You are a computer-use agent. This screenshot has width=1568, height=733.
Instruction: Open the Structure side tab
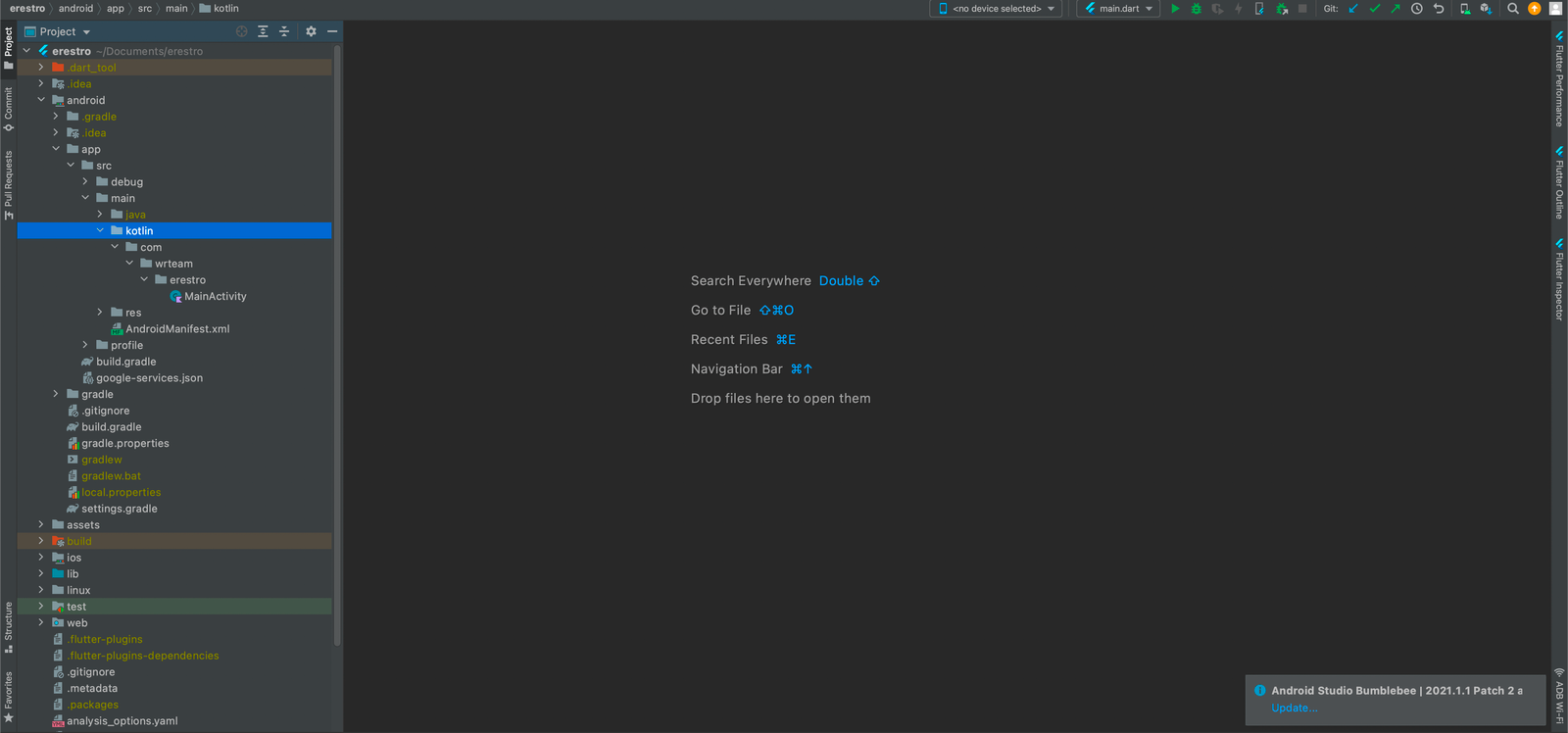[9, 627]
